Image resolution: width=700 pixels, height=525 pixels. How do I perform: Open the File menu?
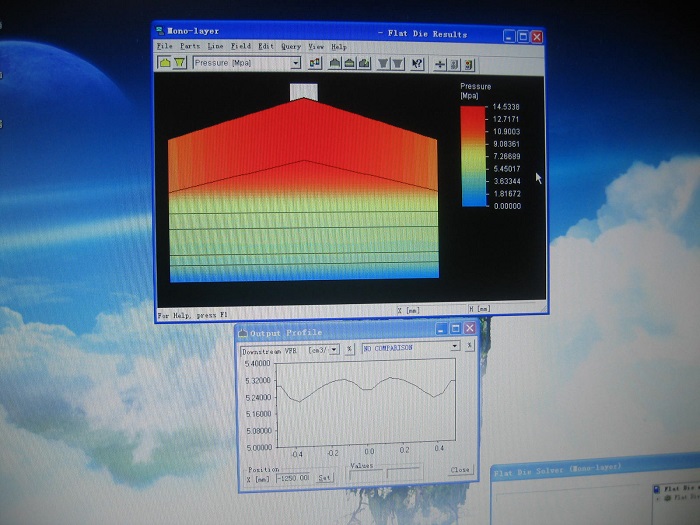coord(164,46)
